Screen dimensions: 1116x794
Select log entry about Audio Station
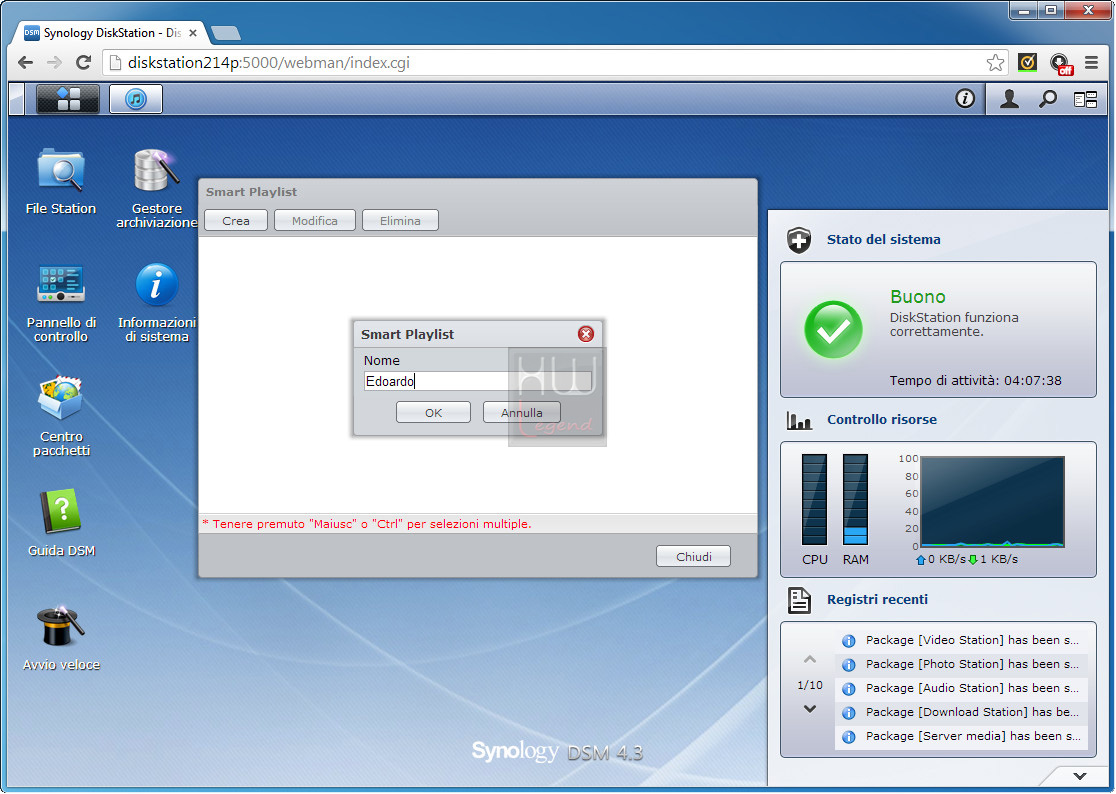pos(961,689)
